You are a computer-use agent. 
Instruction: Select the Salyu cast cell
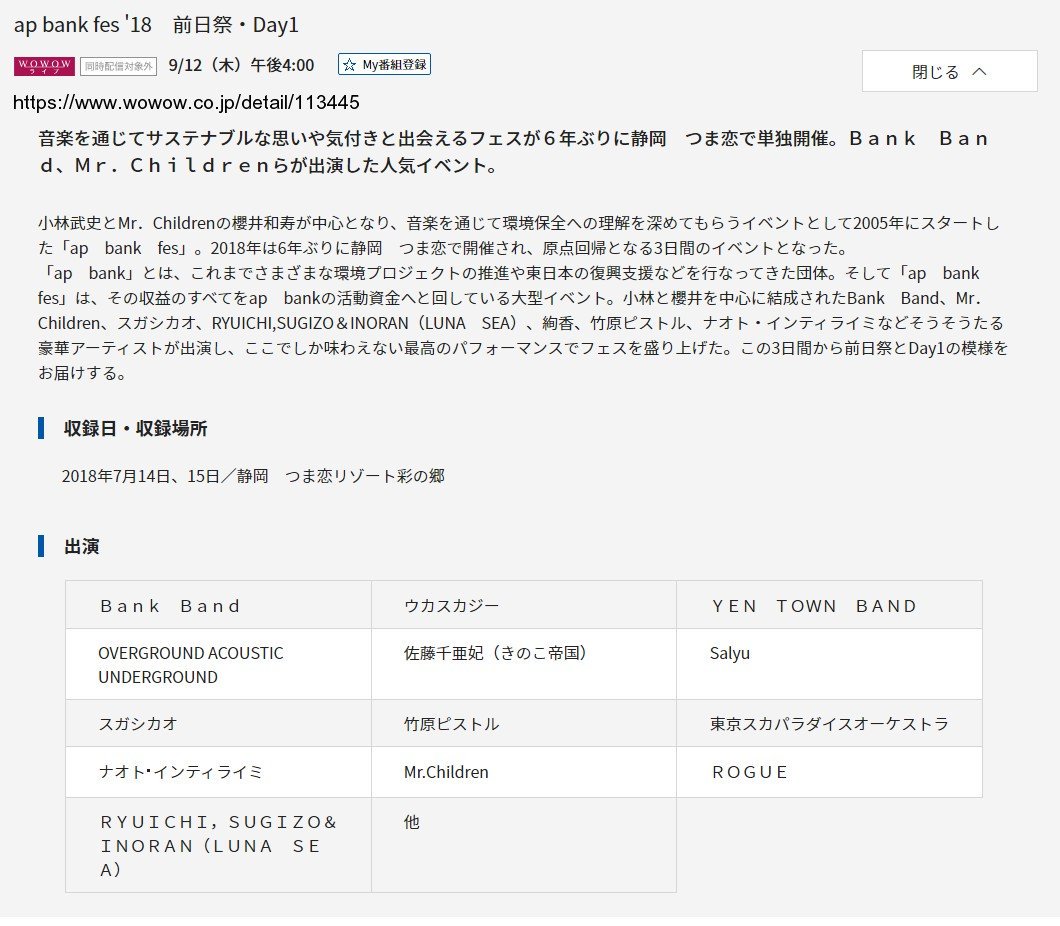tap(829, 664)
